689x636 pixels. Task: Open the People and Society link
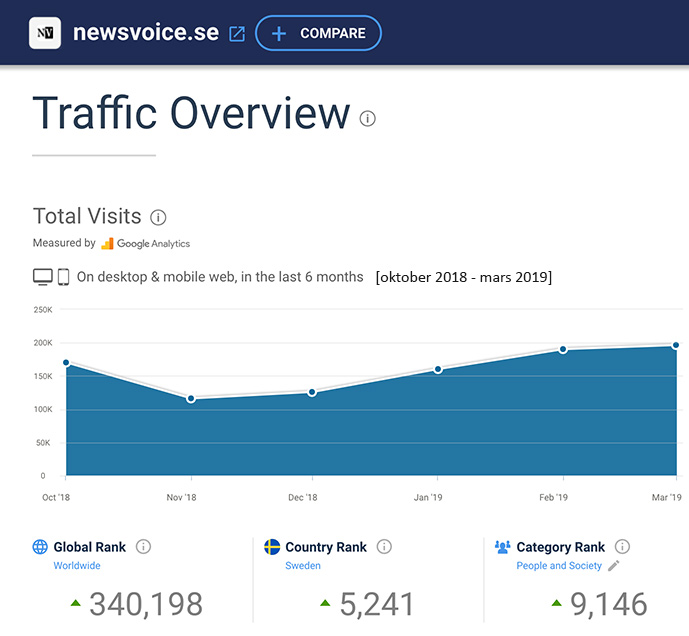click(x=559, y=566)
